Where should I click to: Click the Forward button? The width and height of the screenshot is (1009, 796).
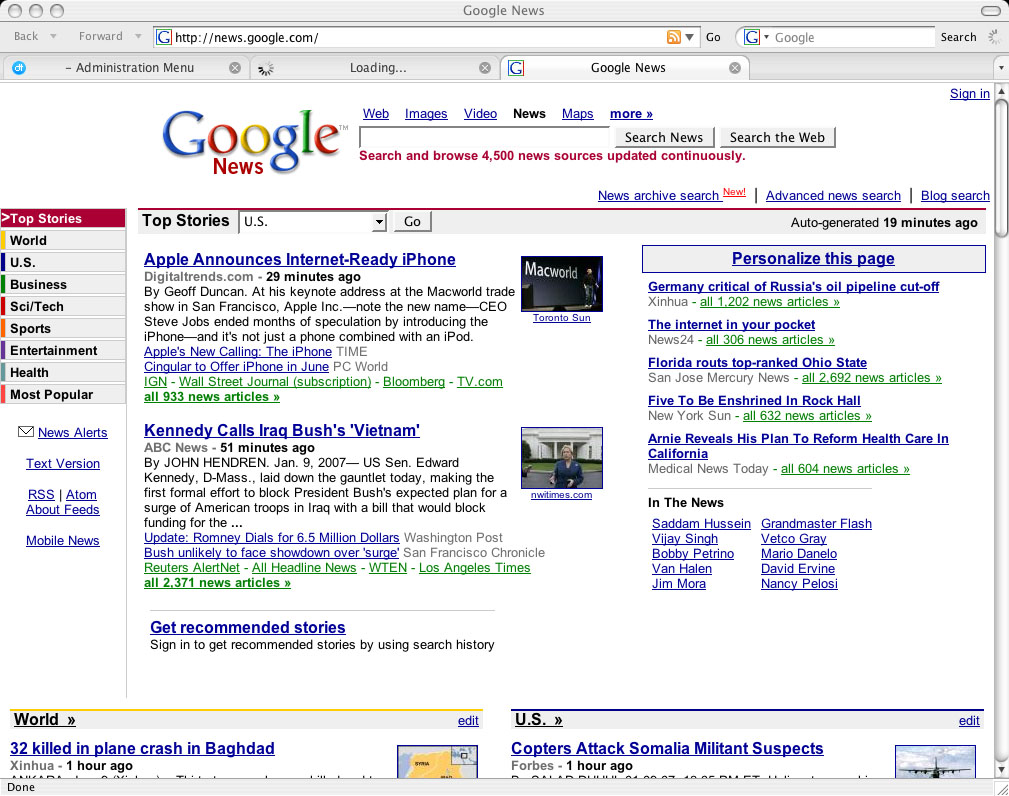(100, 37)
